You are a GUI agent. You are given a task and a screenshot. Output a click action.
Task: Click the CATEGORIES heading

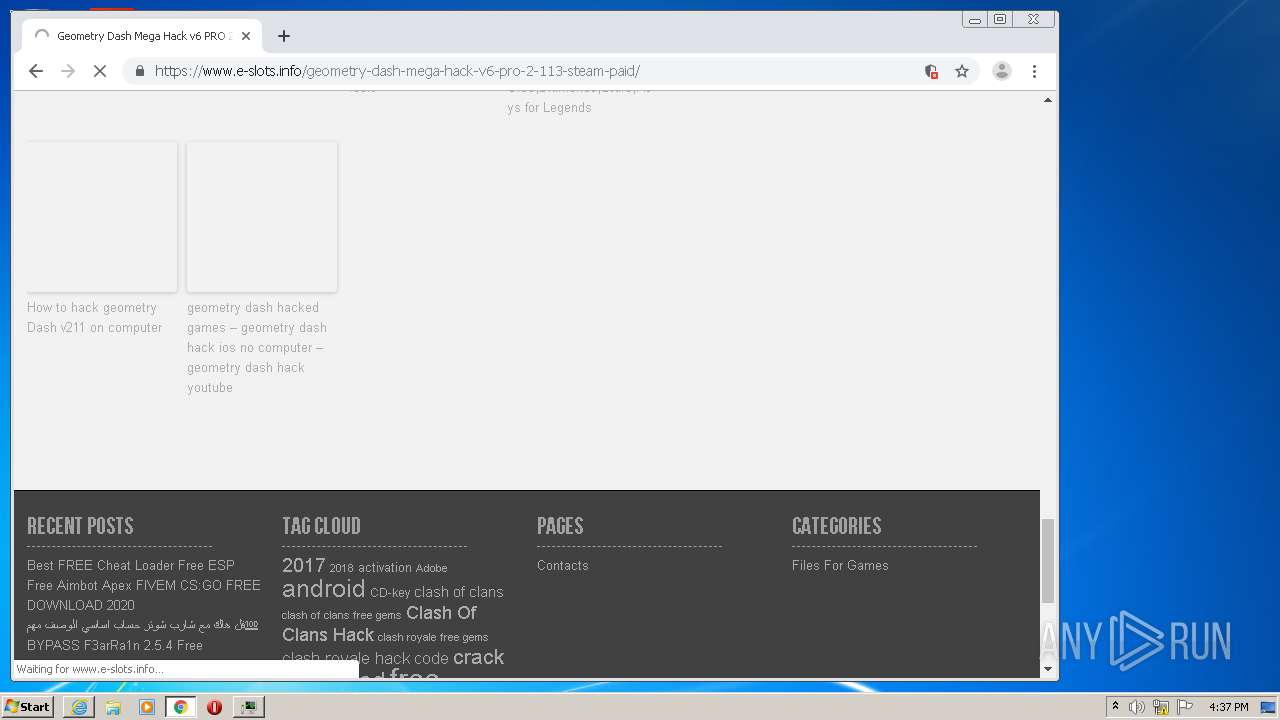[x=837, y=526]
